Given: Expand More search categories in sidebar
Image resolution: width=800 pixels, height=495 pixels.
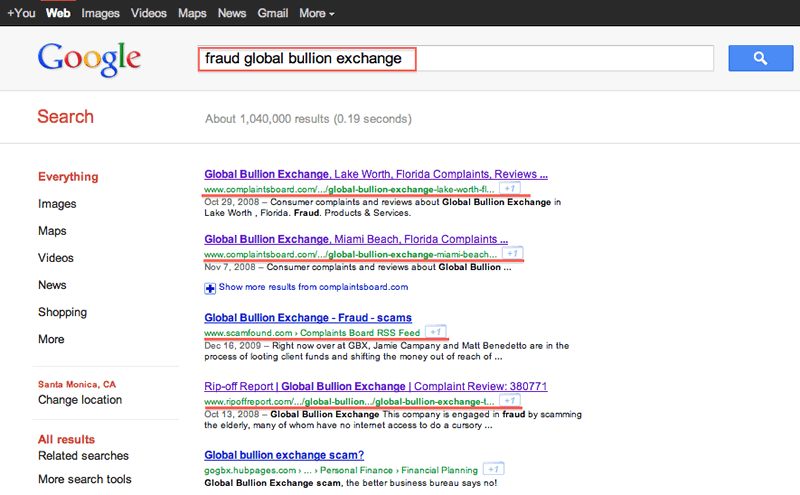Looking at the screenshot, I should click(51, 339).
